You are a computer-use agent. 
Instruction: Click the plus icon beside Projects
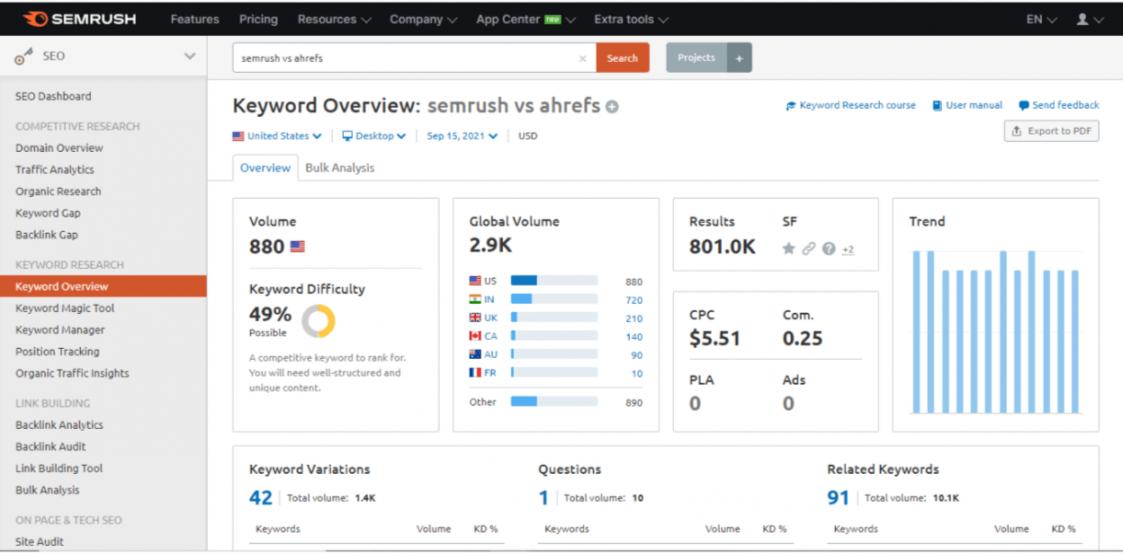(740, 58)
